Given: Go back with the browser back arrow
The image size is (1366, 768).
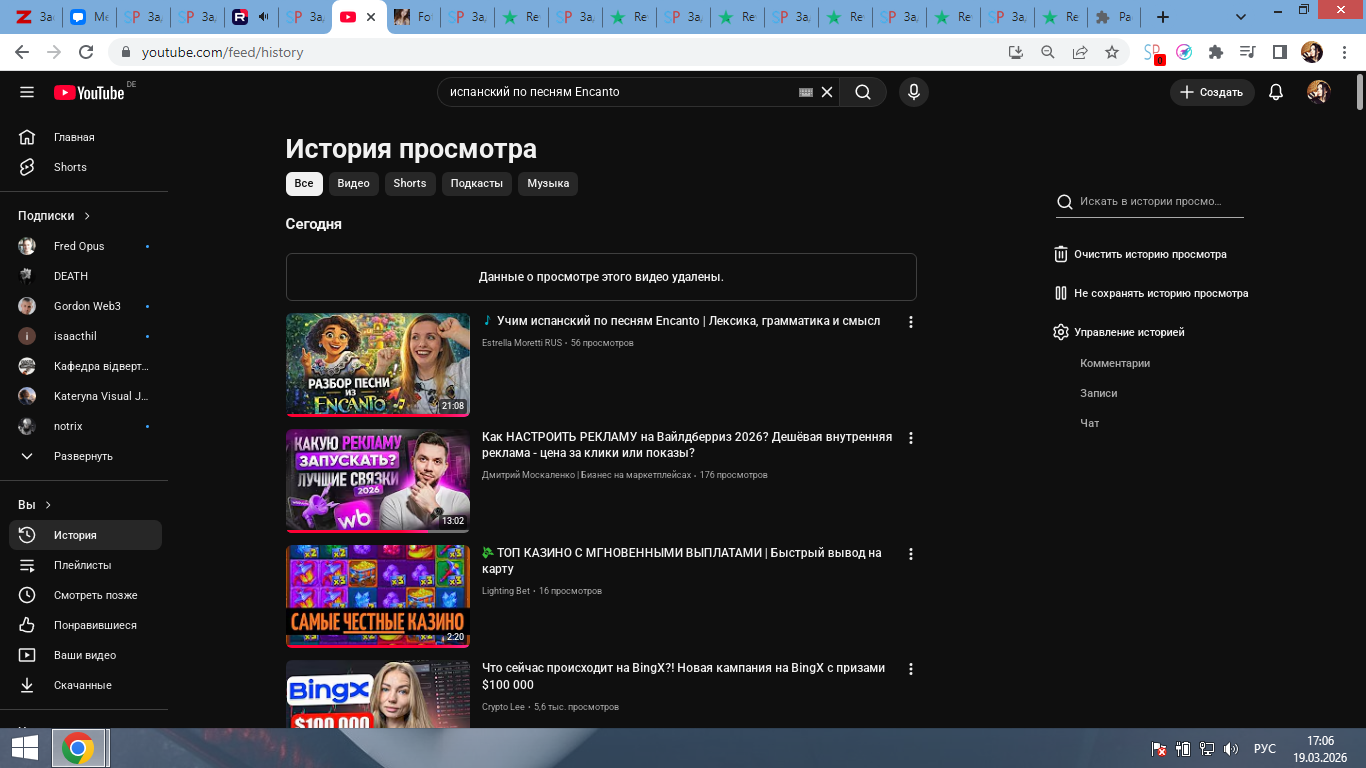Looking at the screenshot, I should pyautogui.click(x=22, y=52).
